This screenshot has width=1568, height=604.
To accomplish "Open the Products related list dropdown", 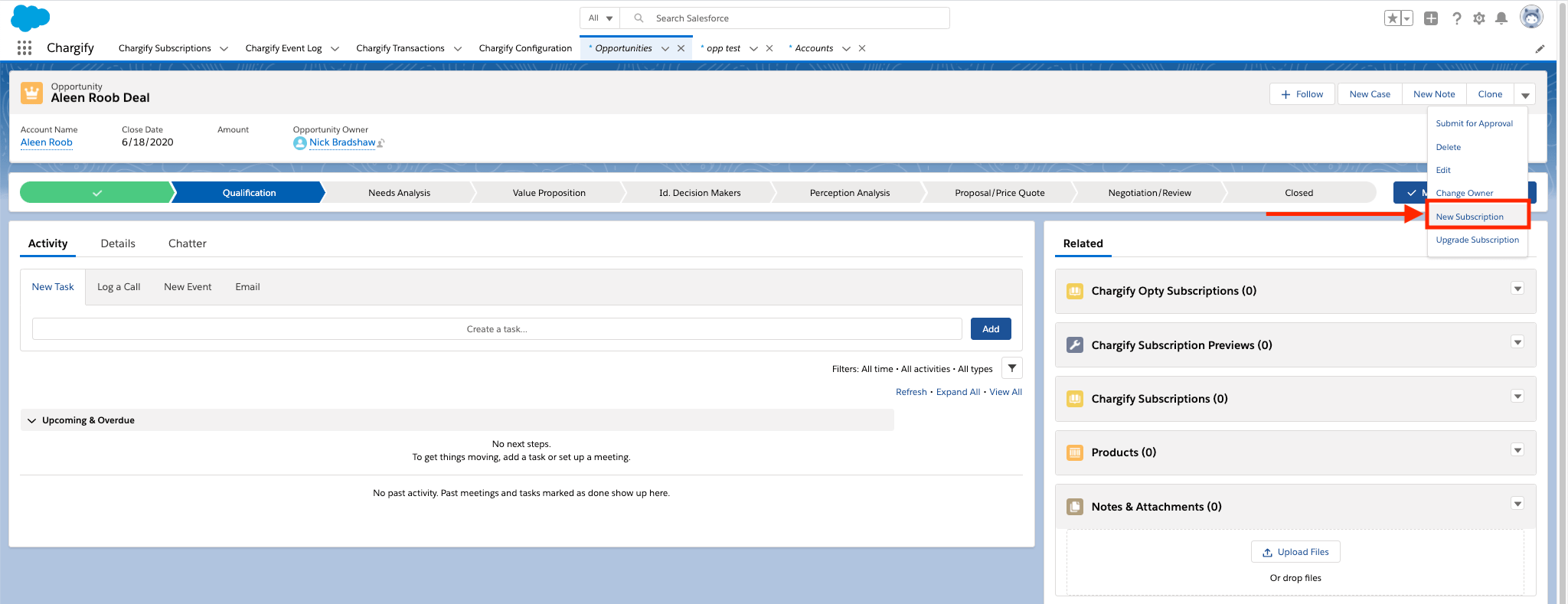I will click(1517, 450).
